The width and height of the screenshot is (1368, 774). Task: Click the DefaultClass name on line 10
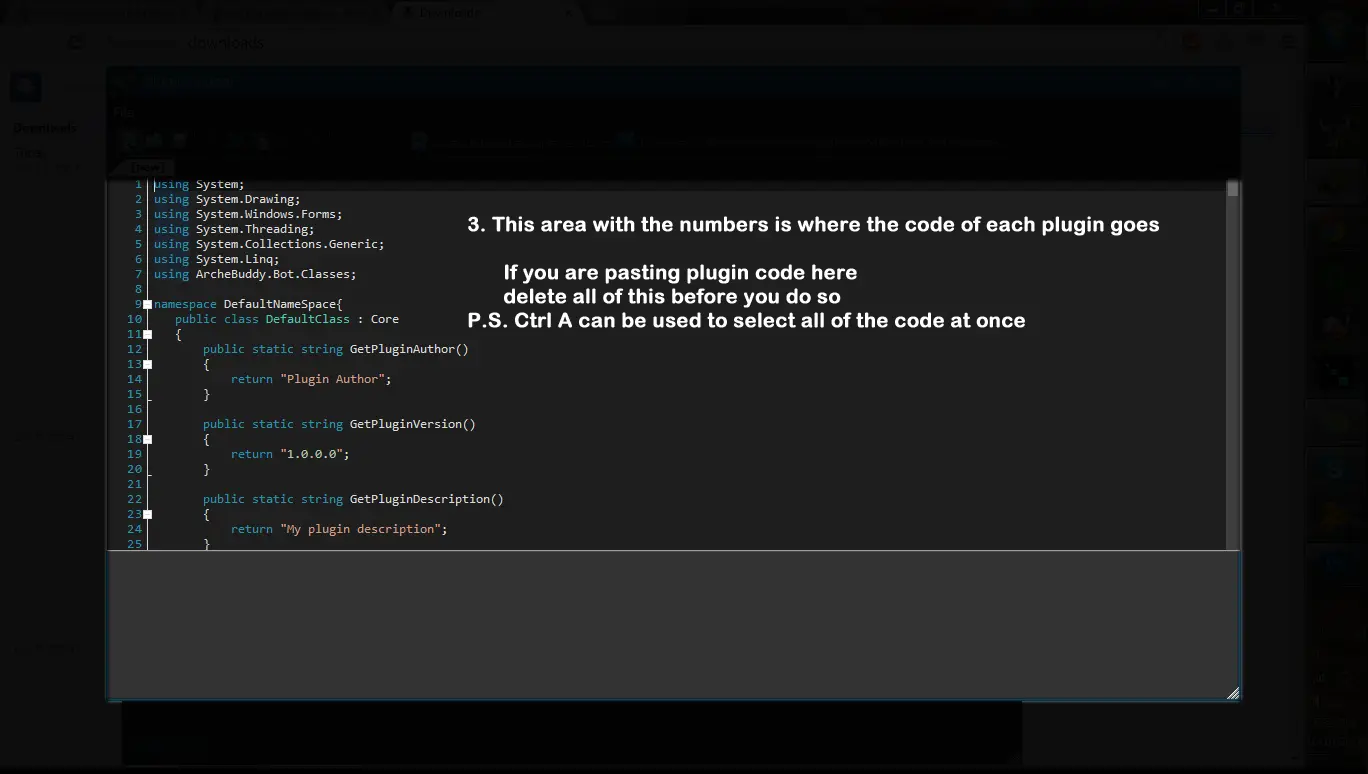click(307, 319)
